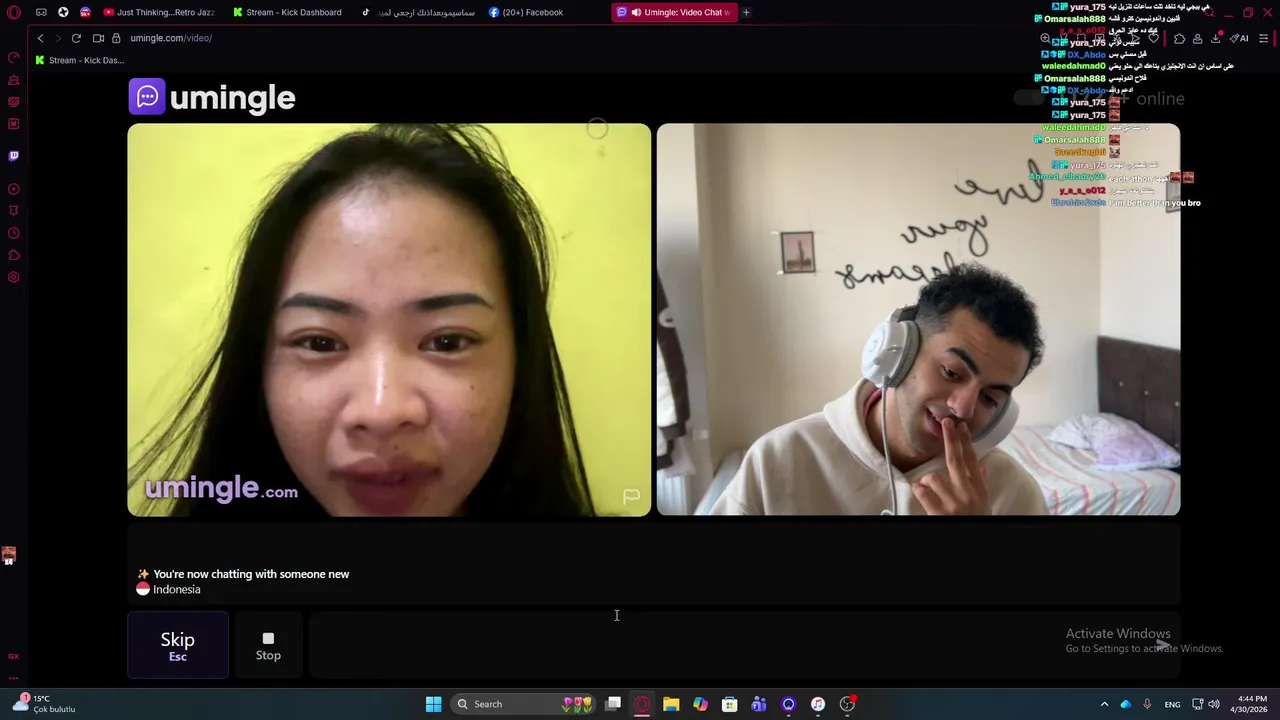
Task: Report stranger with flag icon on video
Action: (631, 496)
